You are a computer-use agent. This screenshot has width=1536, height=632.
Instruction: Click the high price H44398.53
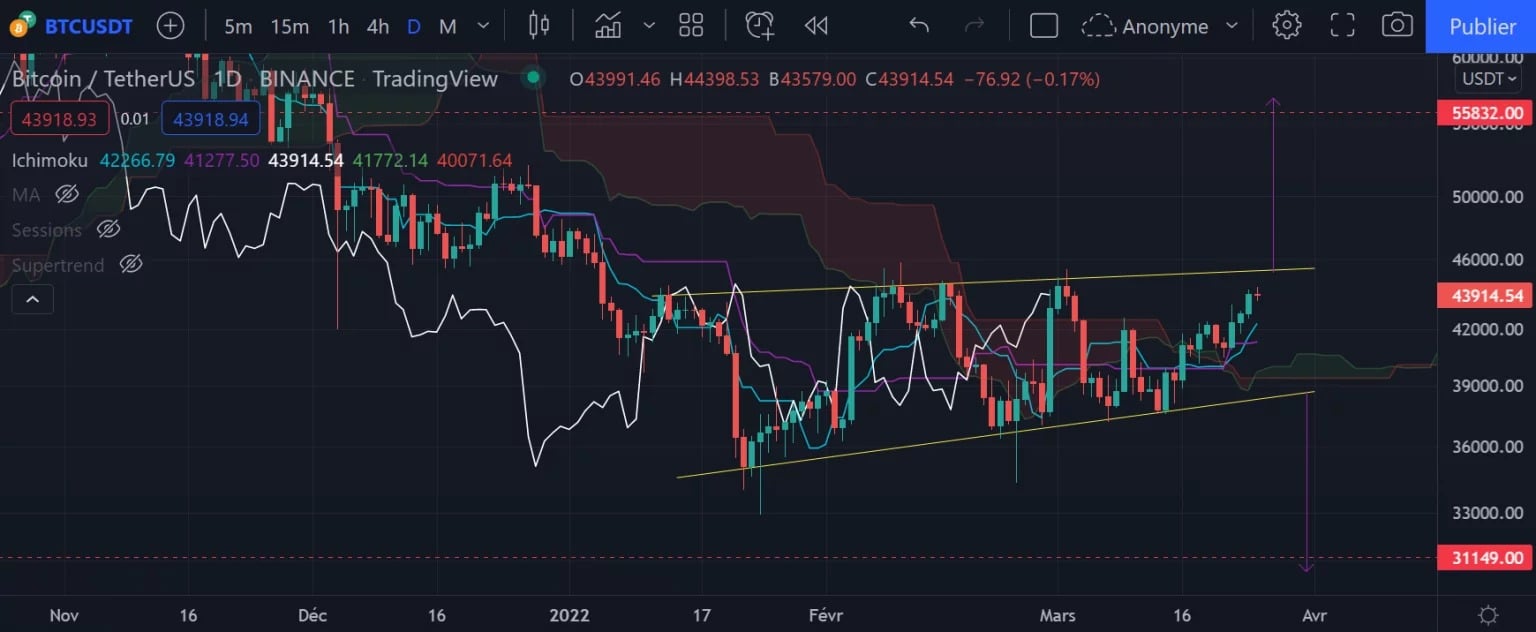click(x=715, y=79)
